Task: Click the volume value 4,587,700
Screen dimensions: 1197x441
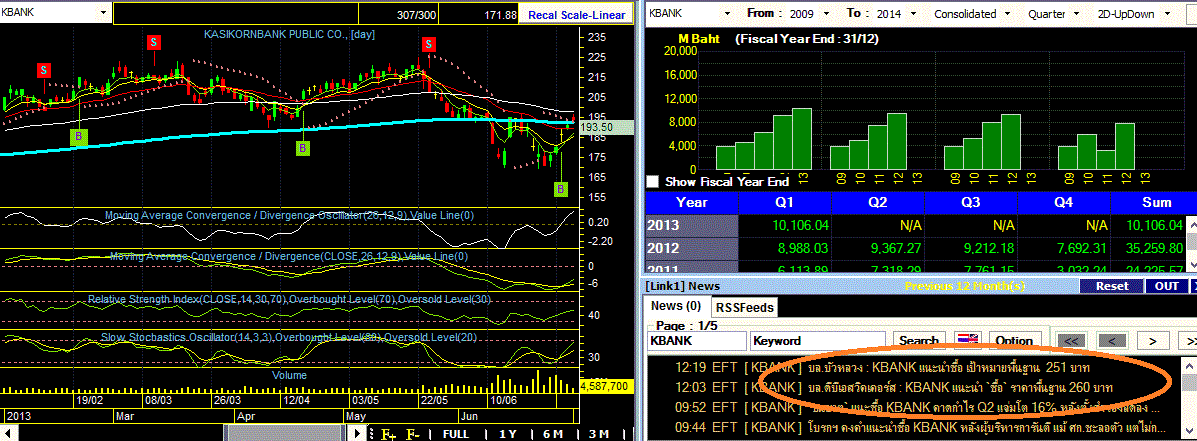Action: pyautogui.click(x=606, y=387)
